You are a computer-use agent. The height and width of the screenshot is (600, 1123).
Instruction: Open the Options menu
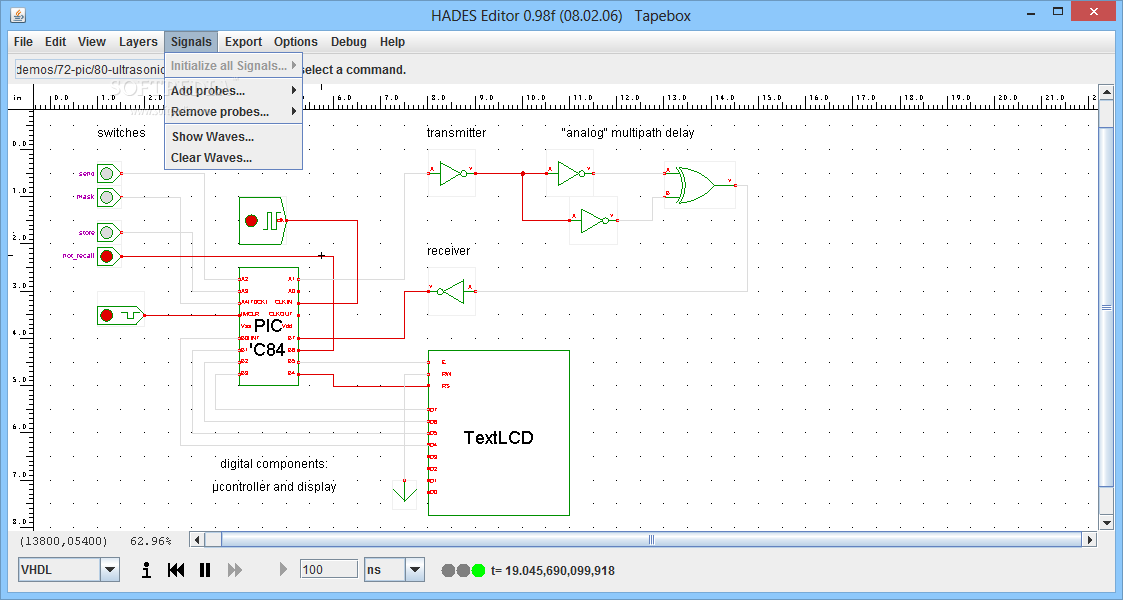click(x=295, y=42)
